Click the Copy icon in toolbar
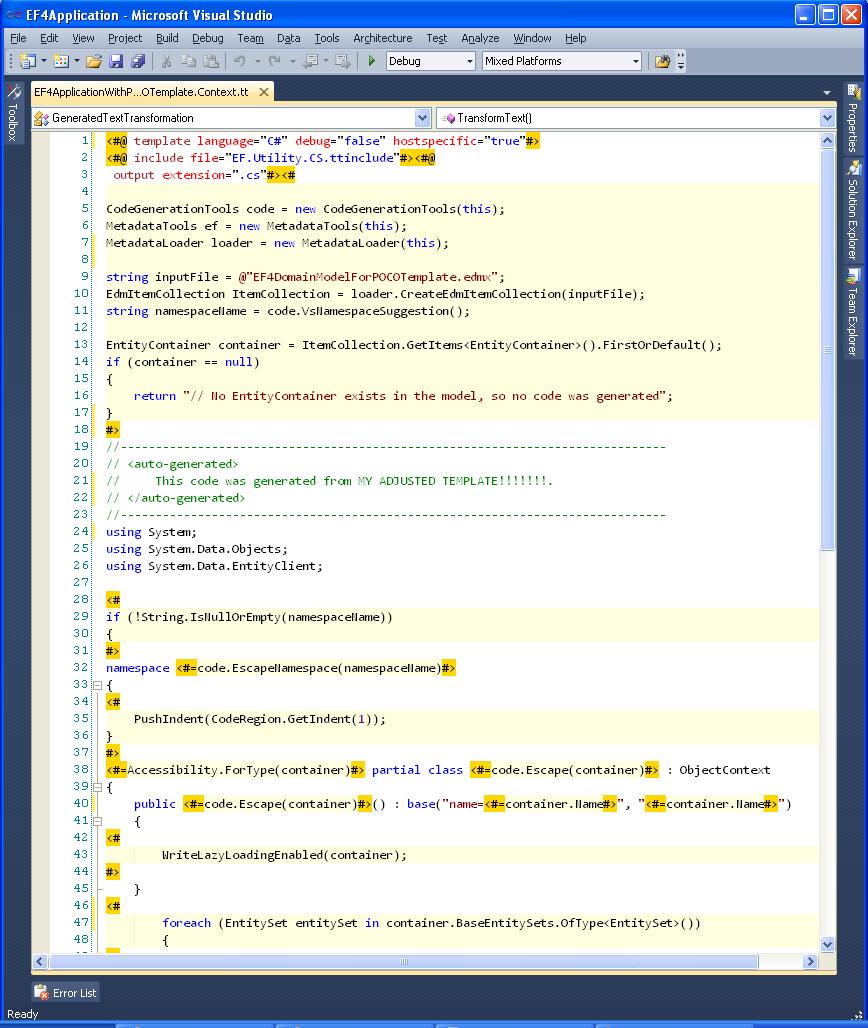This screenshot has width=868, height=1028. coord(188,61)
